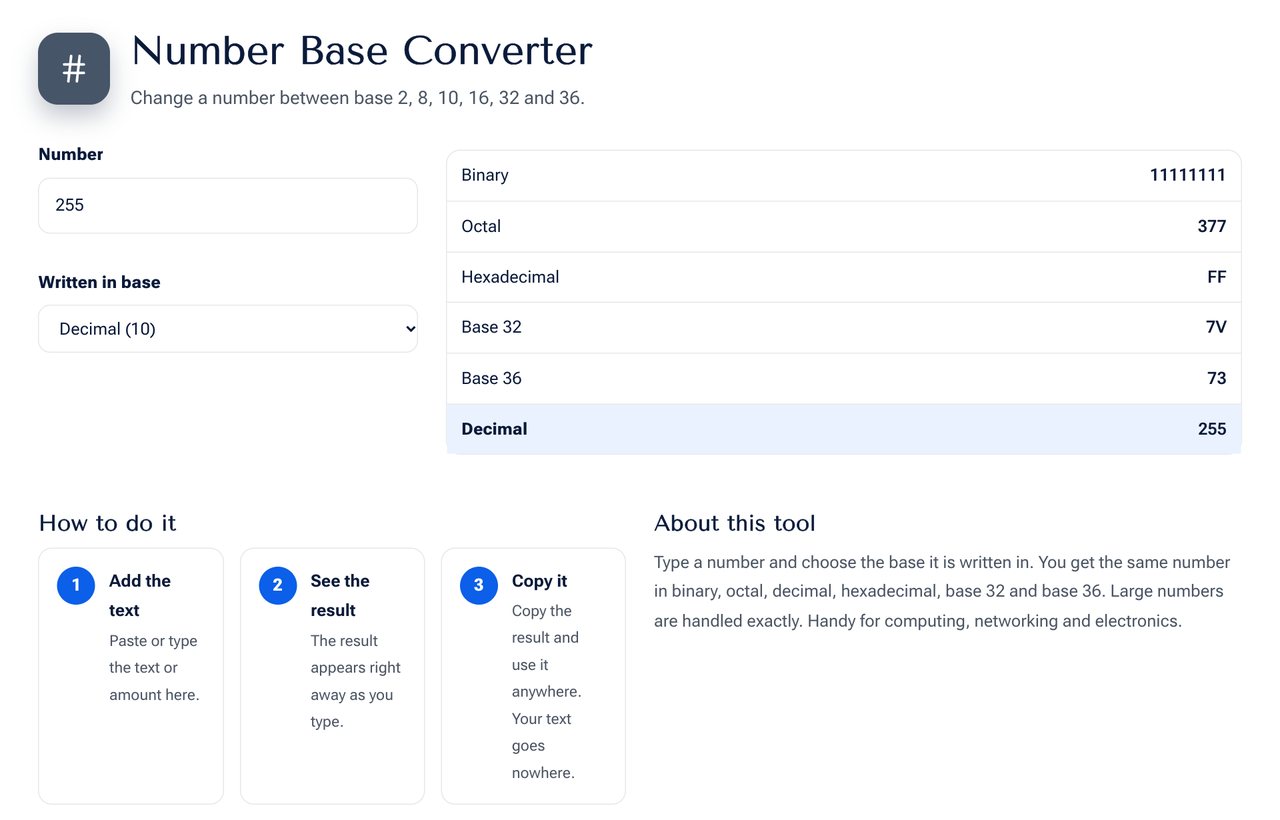Click the 'Add the text' card heading
Screen dimensions: 1280x820
point(140,596)
